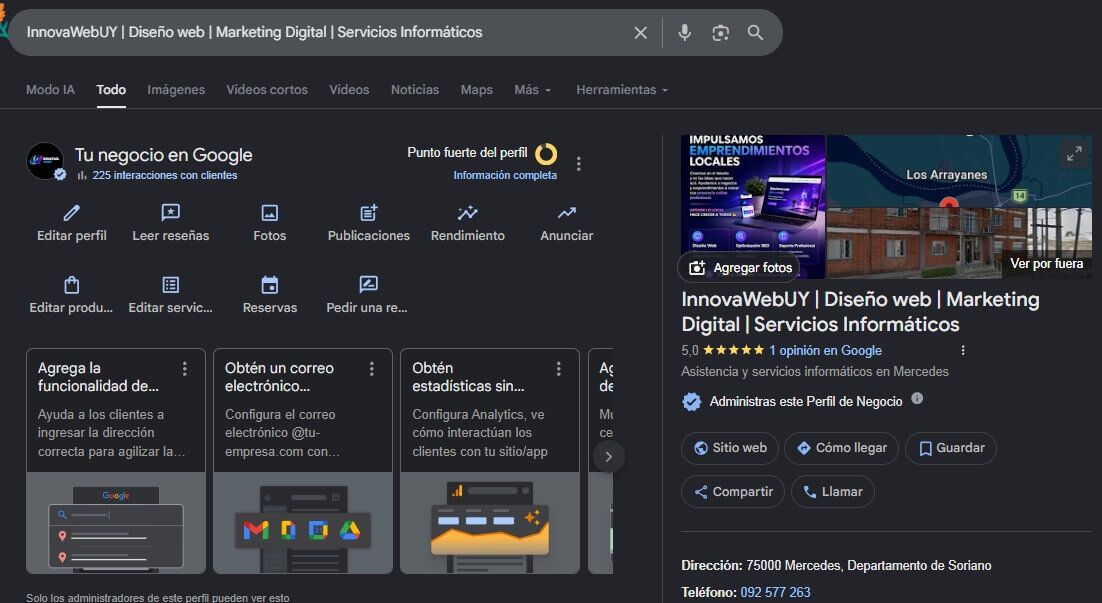Screen dimensions: 1102x603
Task: Open the Obtén un correo electrónico card
Action: coord(303,461)
